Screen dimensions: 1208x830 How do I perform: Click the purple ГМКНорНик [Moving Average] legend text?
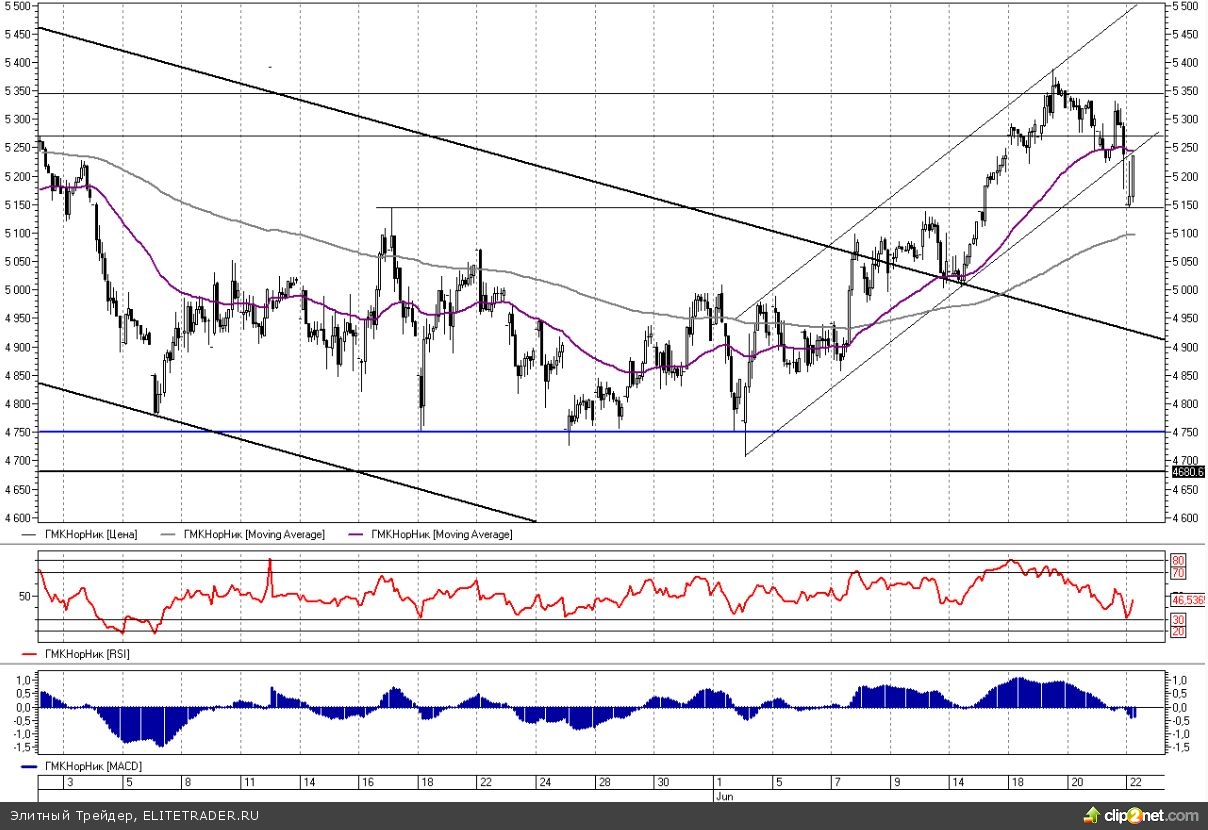[441, 535]
